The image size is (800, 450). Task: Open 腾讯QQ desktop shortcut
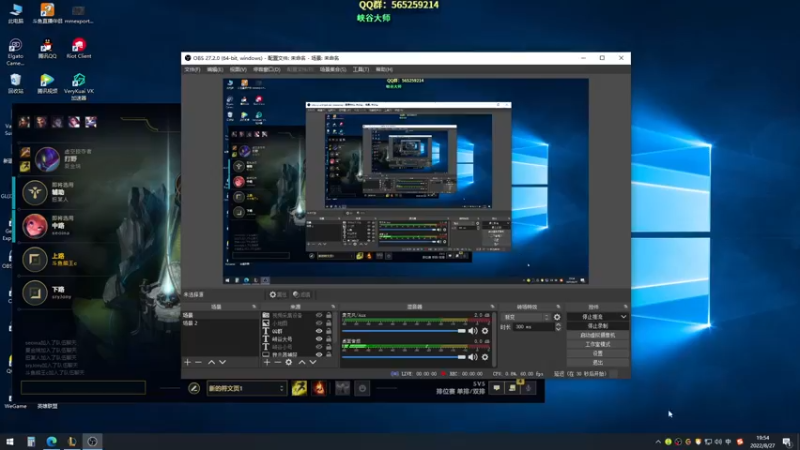click(x=47, y=49)
